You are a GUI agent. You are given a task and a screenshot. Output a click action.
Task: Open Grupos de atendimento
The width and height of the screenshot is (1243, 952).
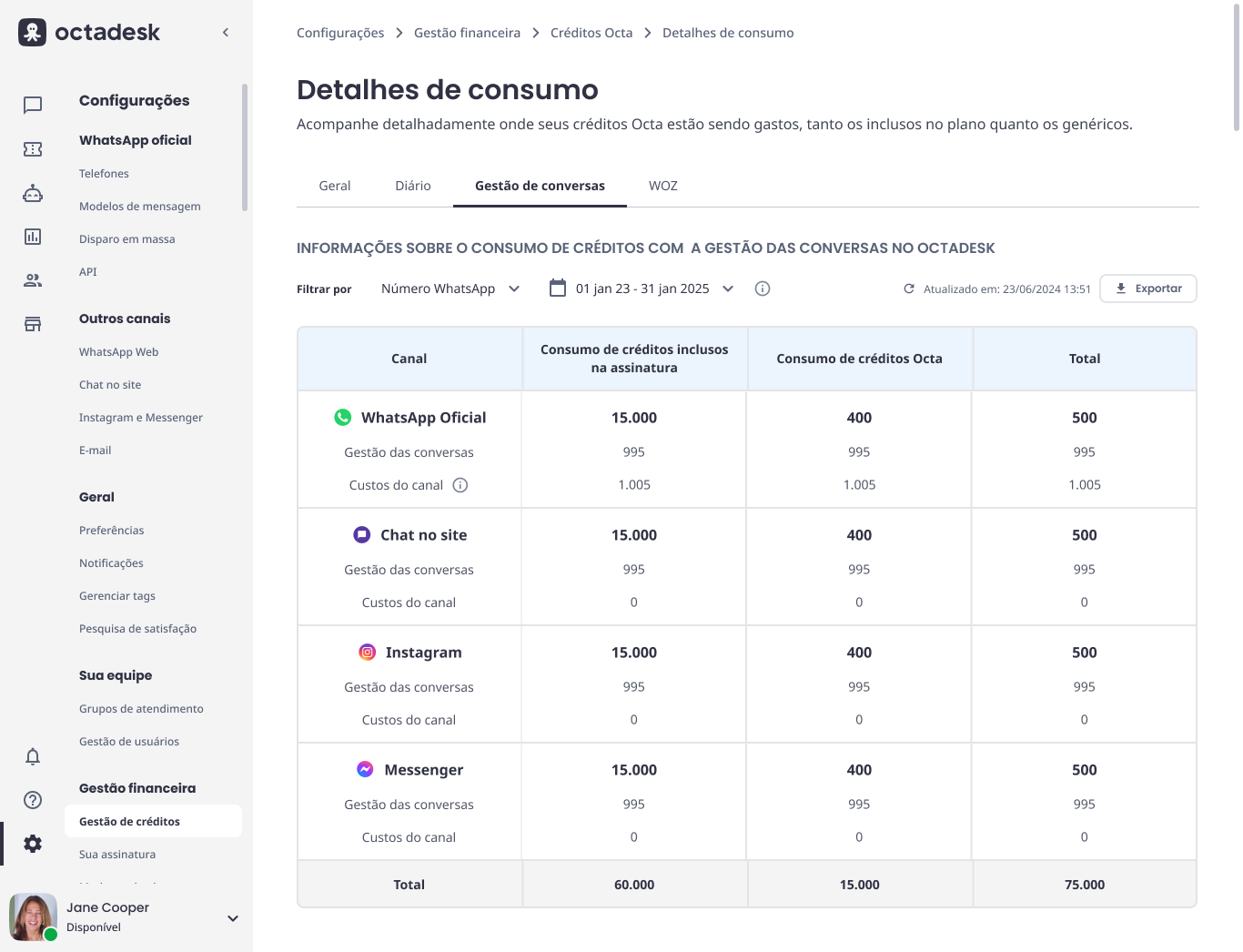pos(141,709)
